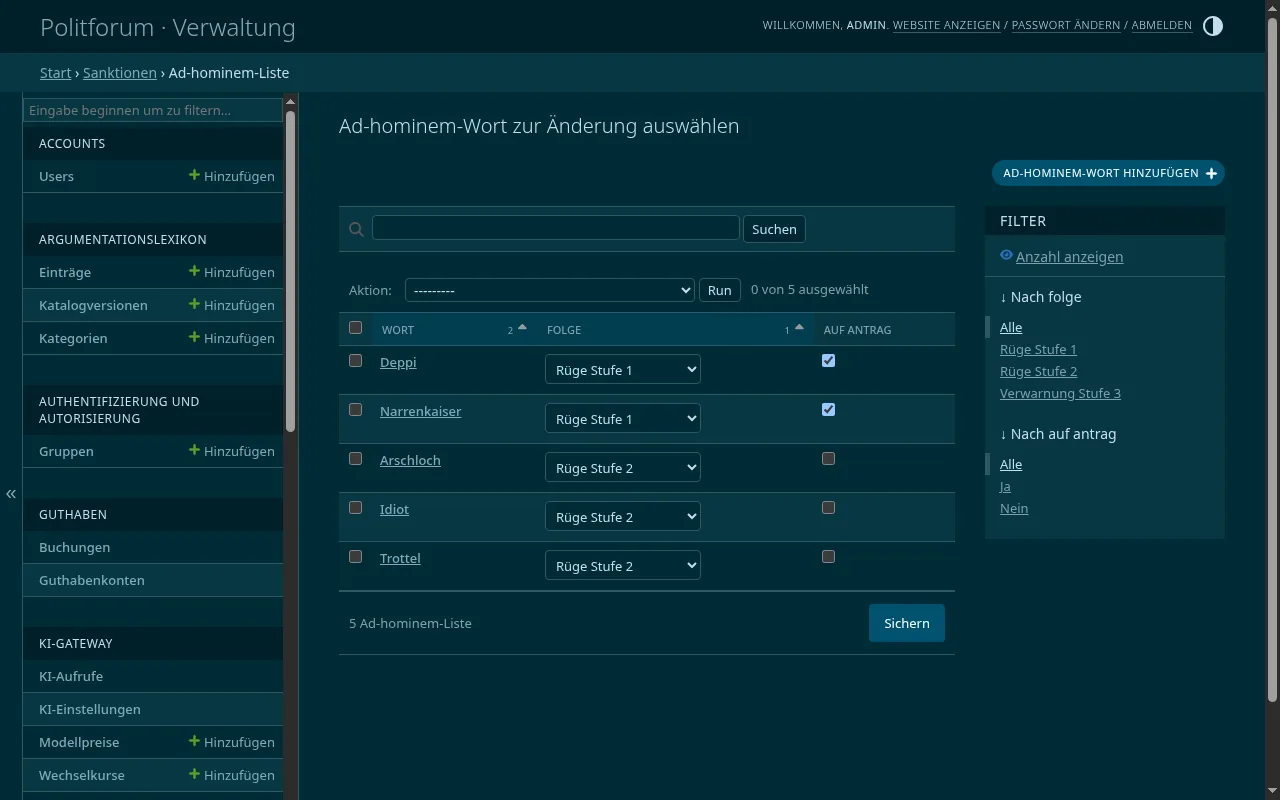The image size is (1280, 800).
Task: Click the plus icon next to Wechselkurse
Action: [195, 774]
